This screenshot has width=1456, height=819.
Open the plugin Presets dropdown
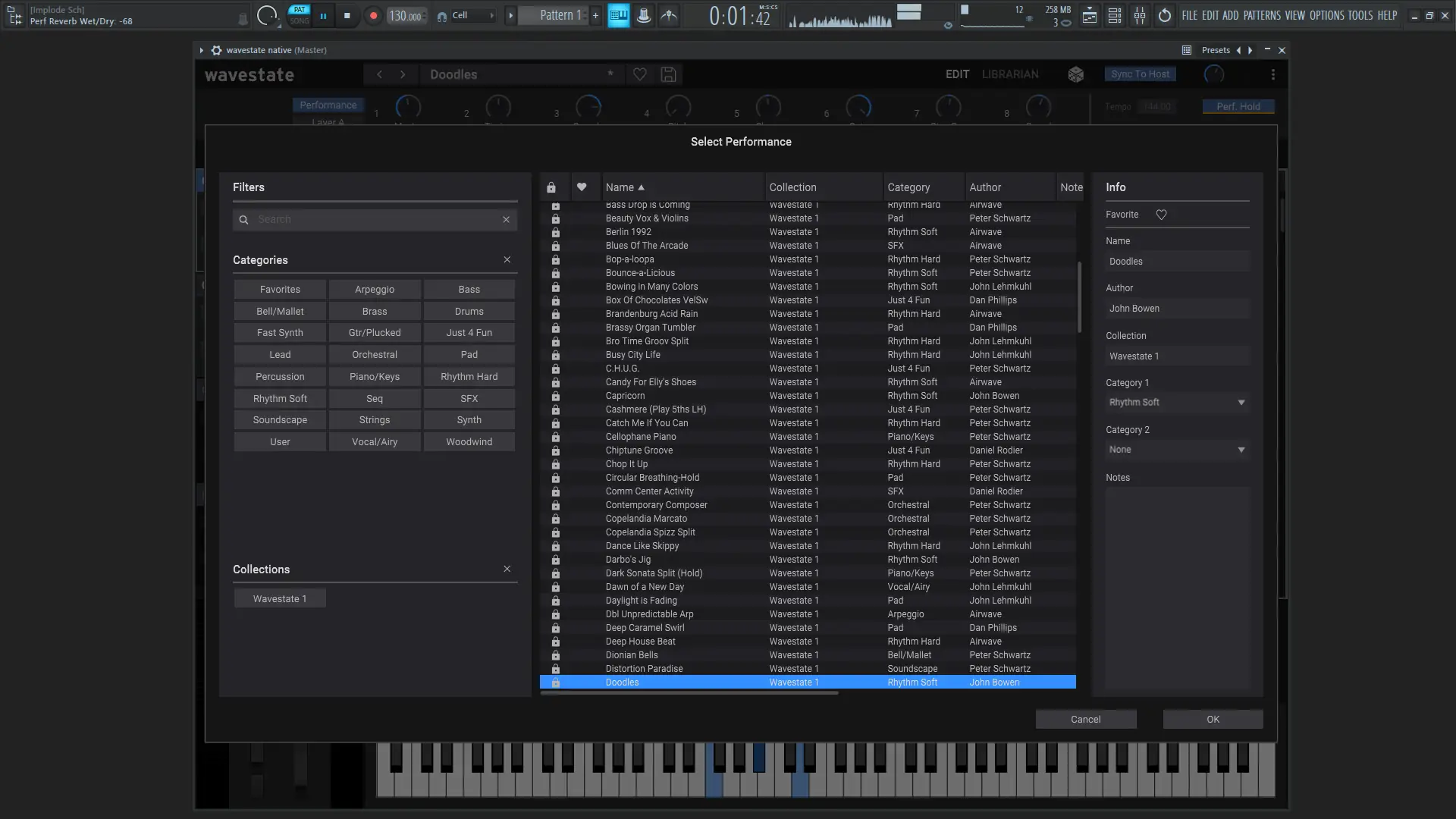(1215, 50)
